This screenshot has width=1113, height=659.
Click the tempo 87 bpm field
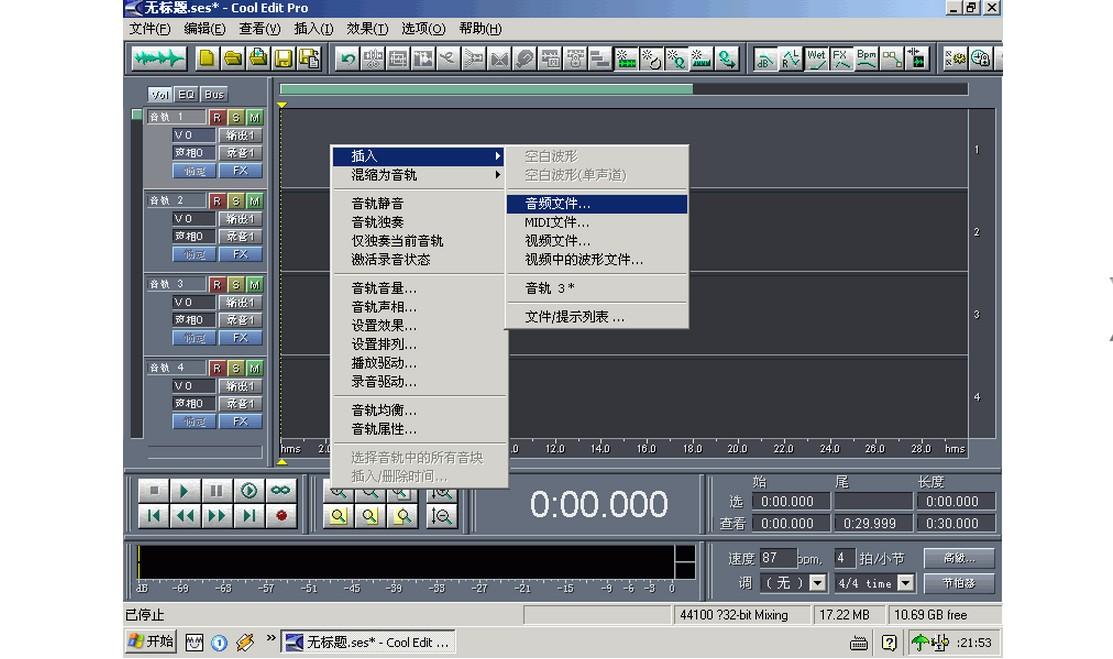(778, 558)
